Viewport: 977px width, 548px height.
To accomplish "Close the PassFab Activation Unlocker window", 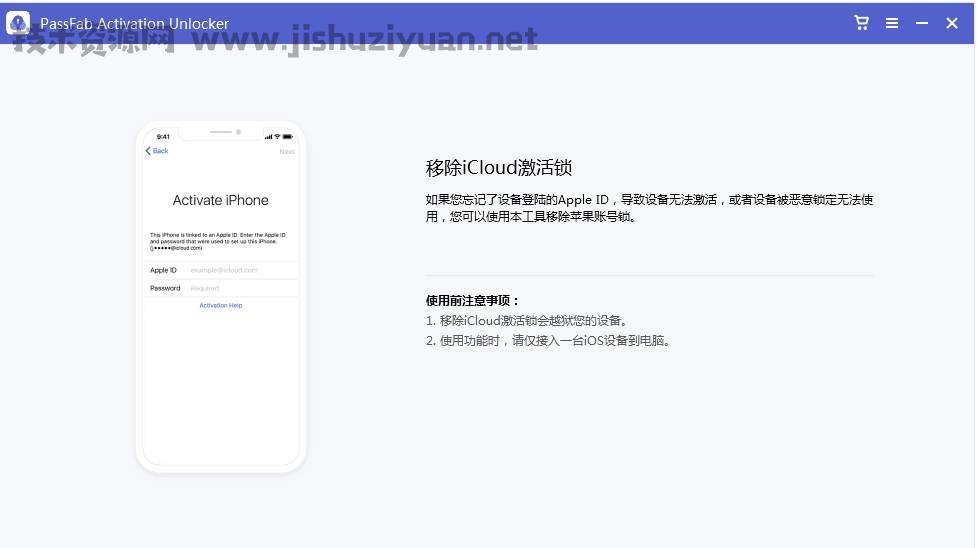I will point(951,23).
